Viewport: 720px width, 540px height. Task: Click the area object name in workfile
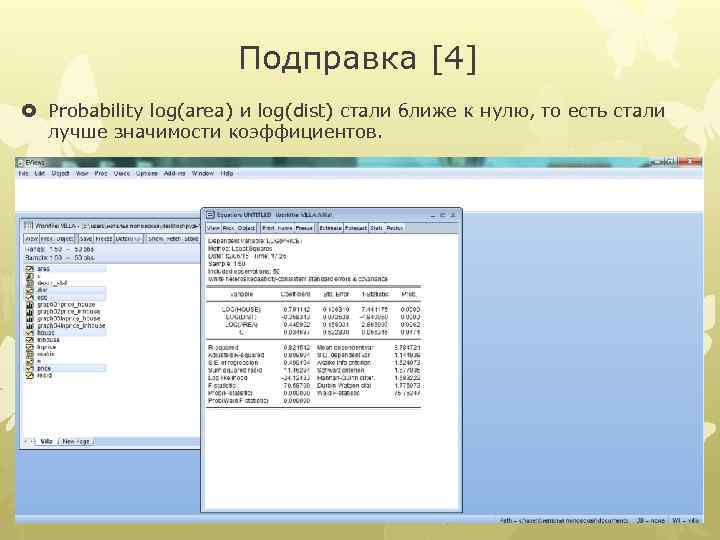point(44,269)
